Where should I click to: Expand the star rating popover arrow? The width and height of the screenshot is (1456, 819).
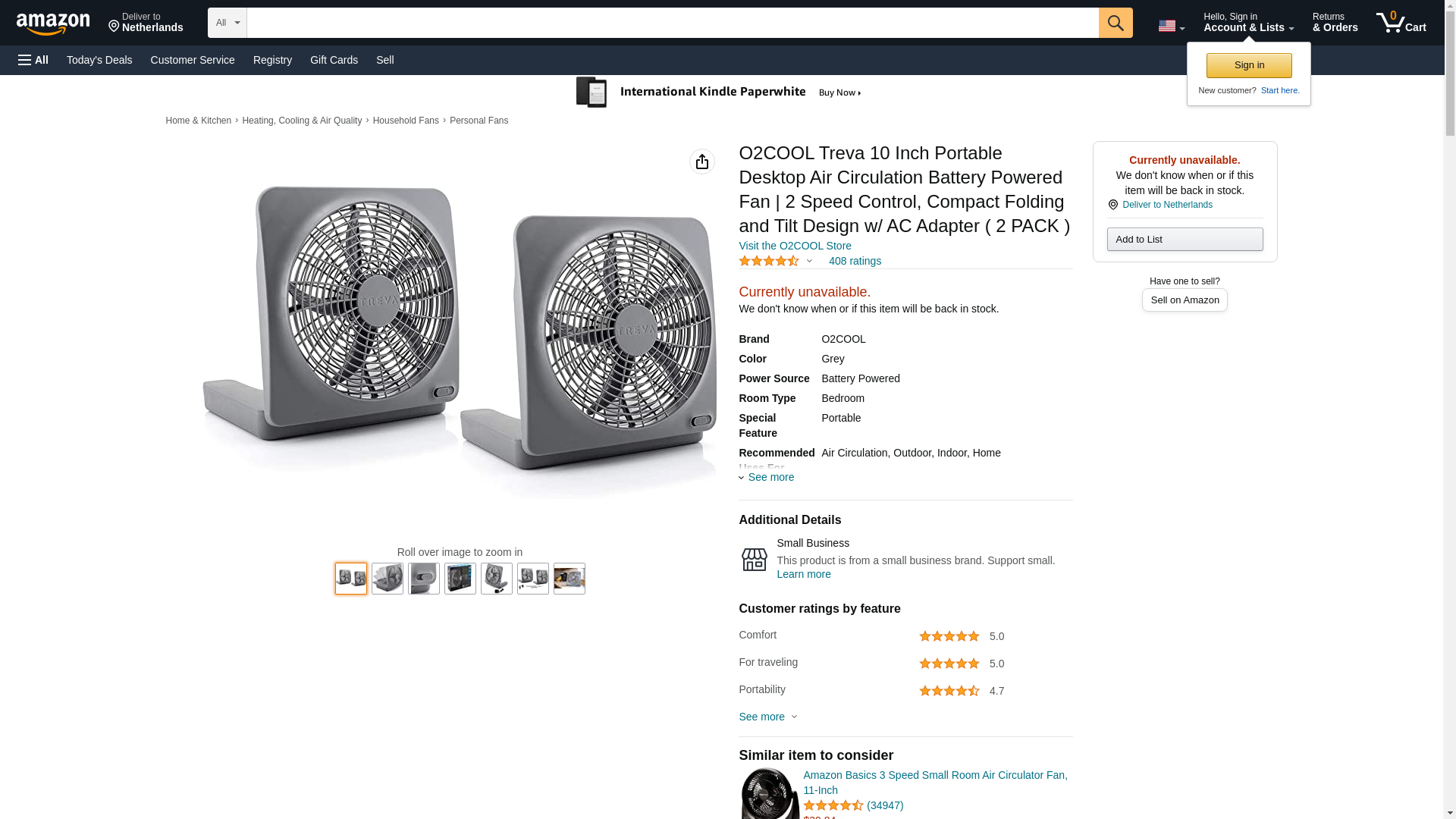(x=809, y=261)
